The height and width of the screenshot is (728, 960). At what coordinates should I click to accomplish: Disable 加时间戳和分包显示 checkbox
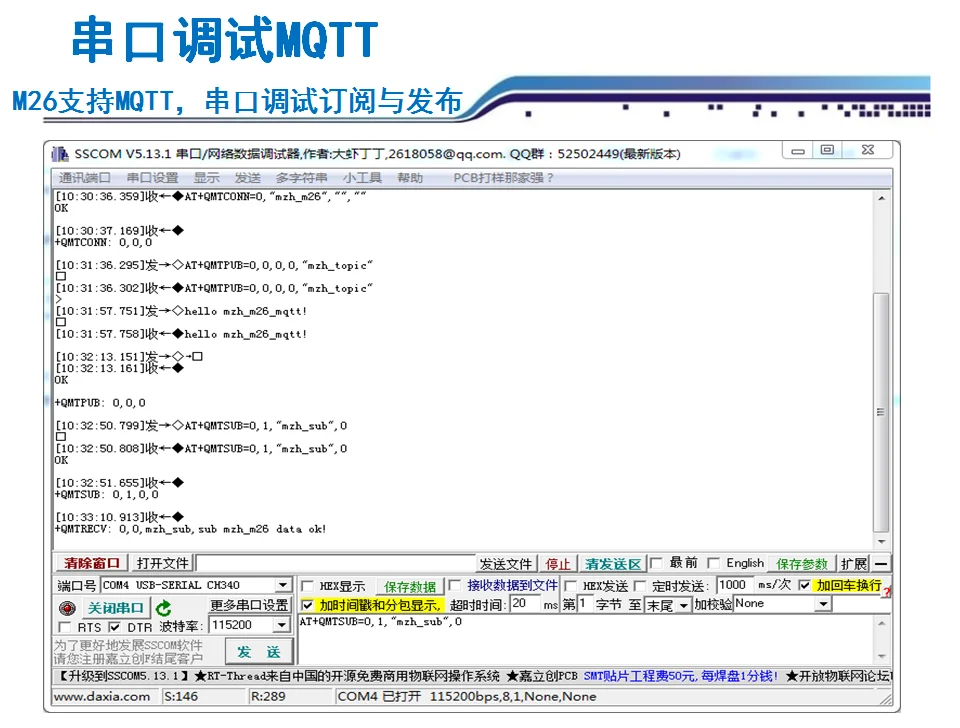pos(307,605)
